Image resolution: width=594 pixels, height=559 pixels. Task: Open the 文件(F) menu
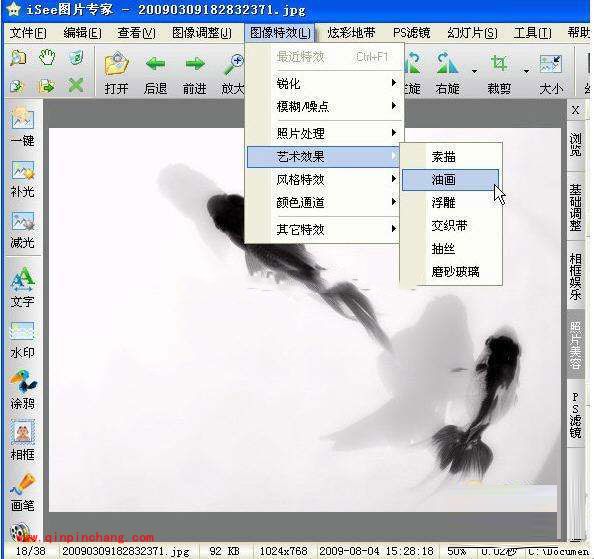pyautogui.click(x=28, y=33)
